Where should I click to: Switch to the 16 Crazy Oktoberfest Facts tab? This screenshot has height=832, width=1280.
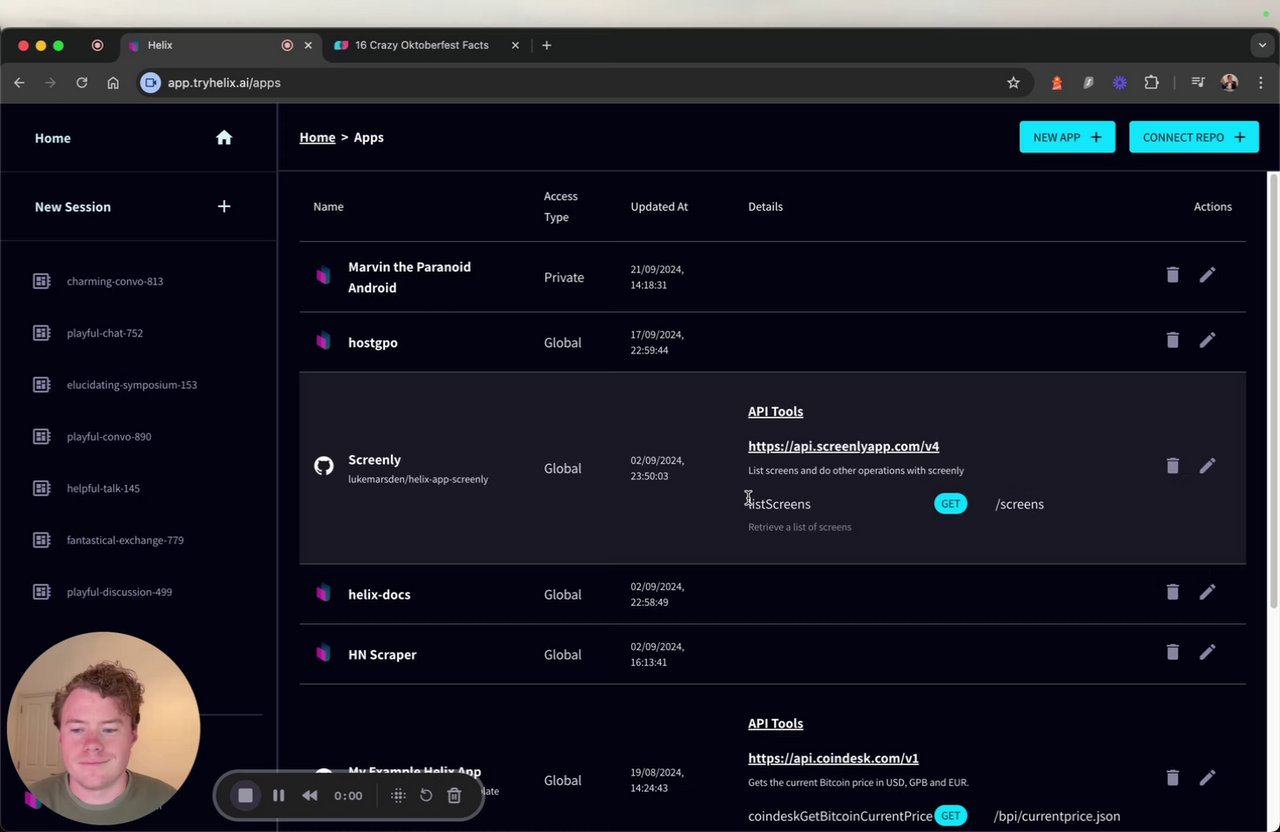[428, 45]
